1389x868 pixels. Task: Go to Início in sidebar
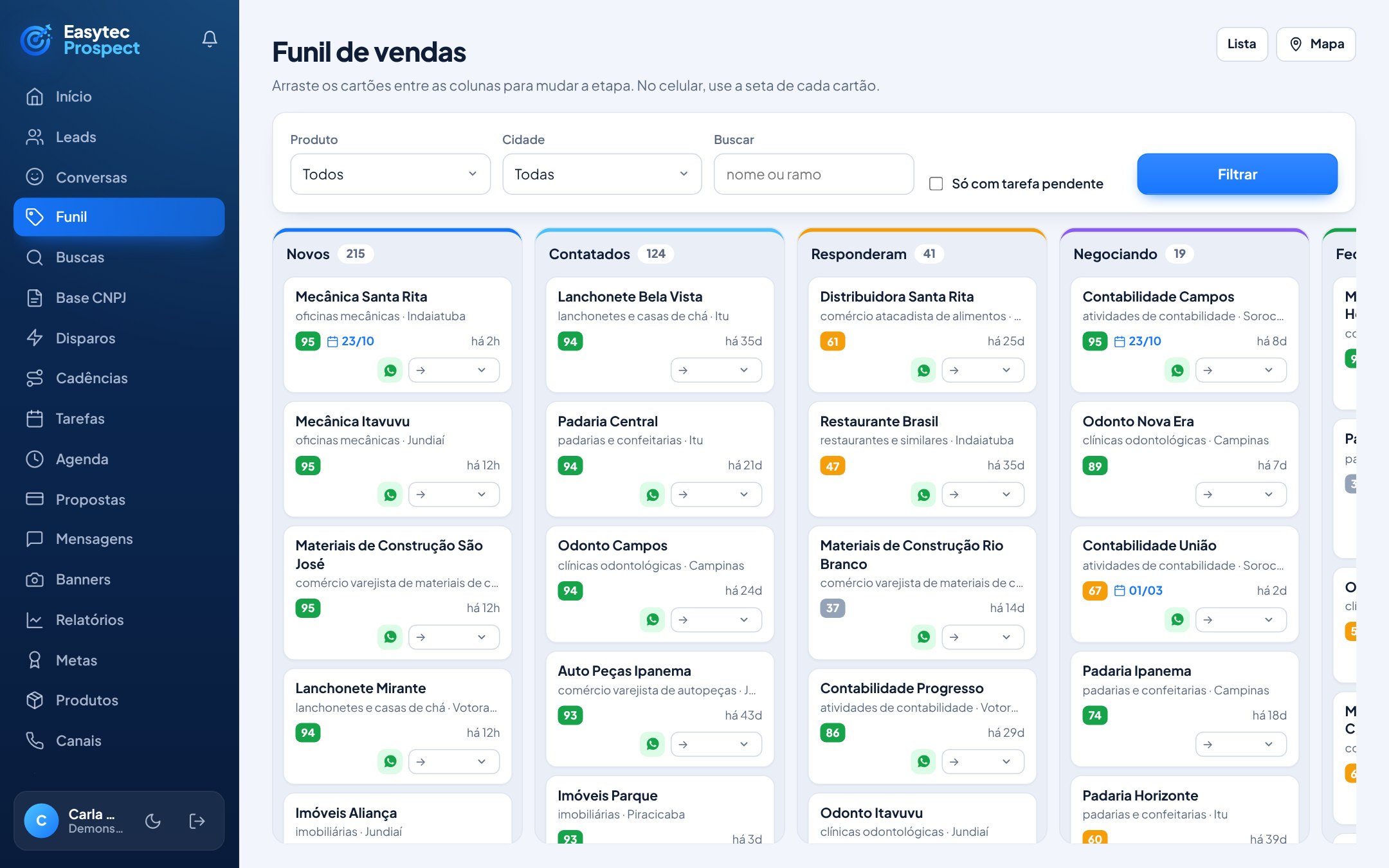pos(119,96)
